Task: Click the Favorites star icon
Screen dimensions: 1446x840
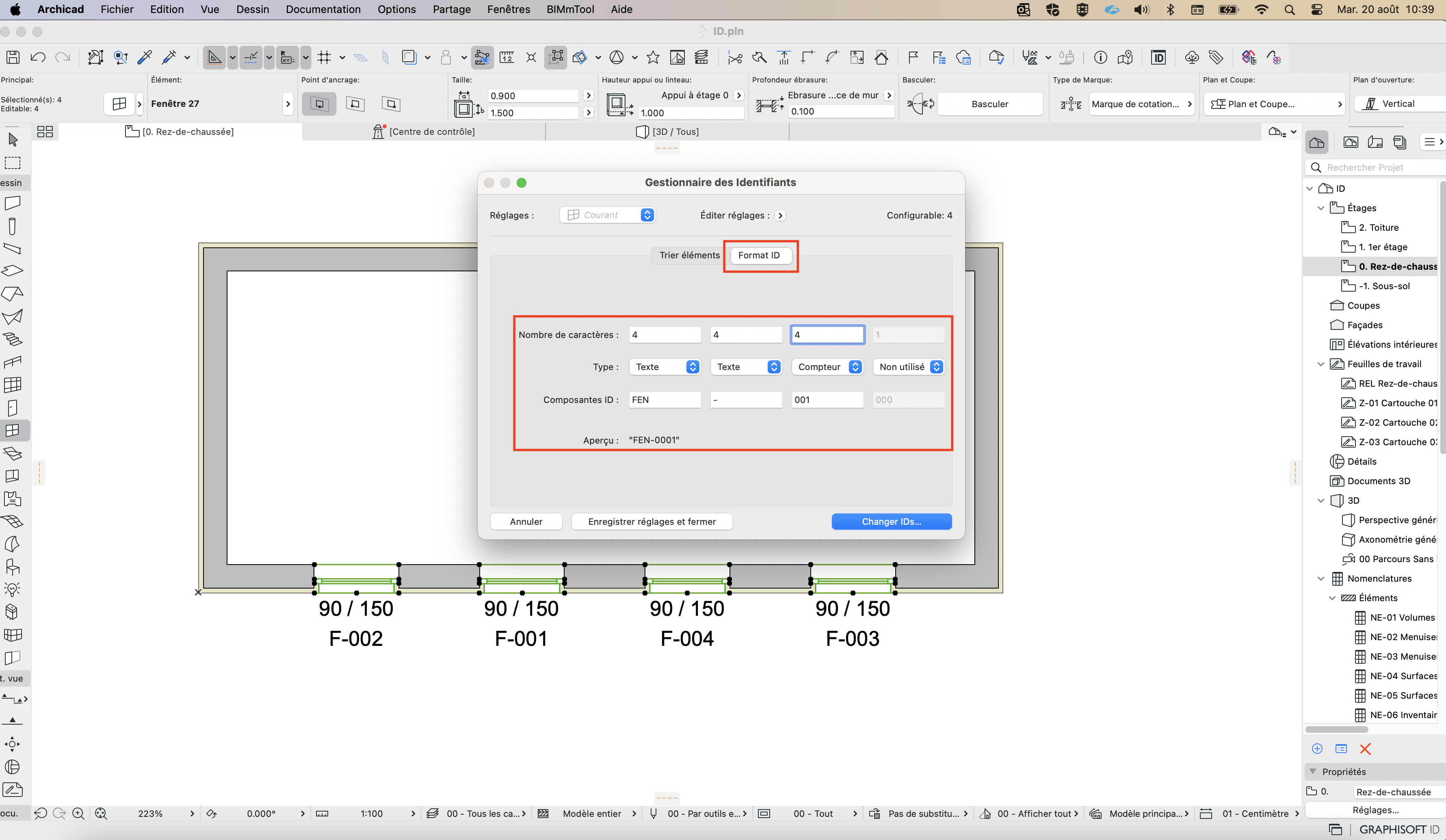Action: click(x=652, y=57)
